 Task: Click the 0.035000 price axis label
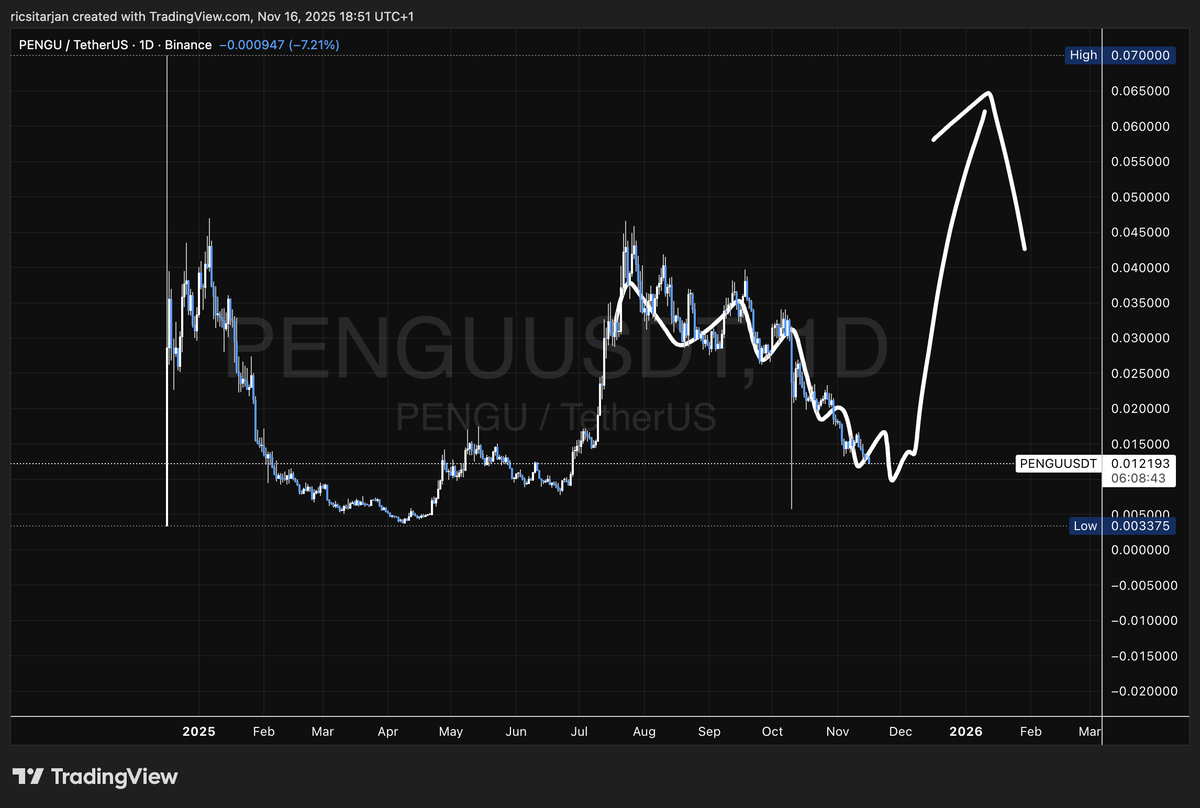click(1141, 303)
